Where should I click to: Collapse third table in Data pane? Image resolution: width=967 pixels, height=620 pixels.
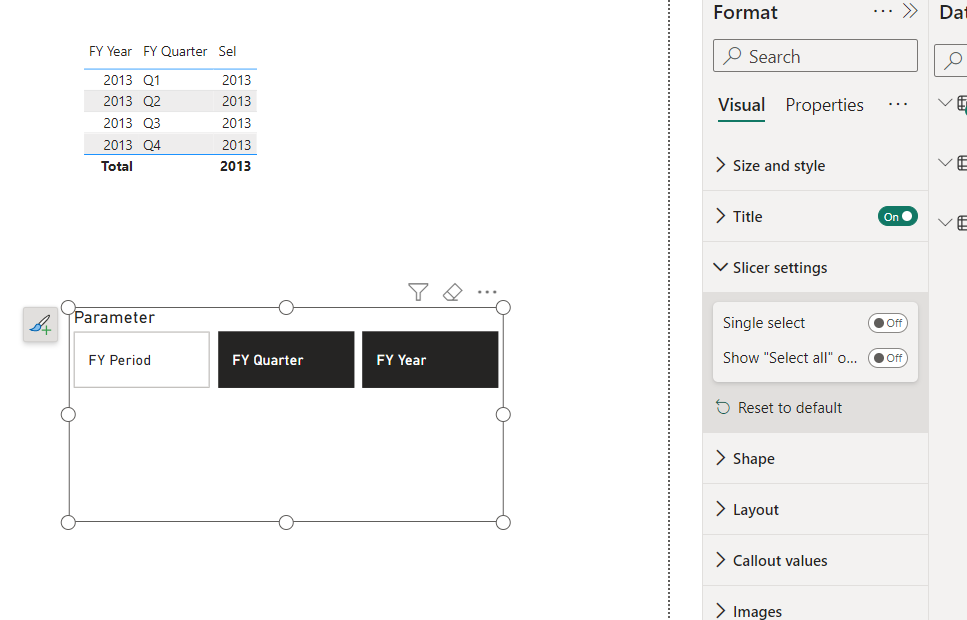pos(945,223)
